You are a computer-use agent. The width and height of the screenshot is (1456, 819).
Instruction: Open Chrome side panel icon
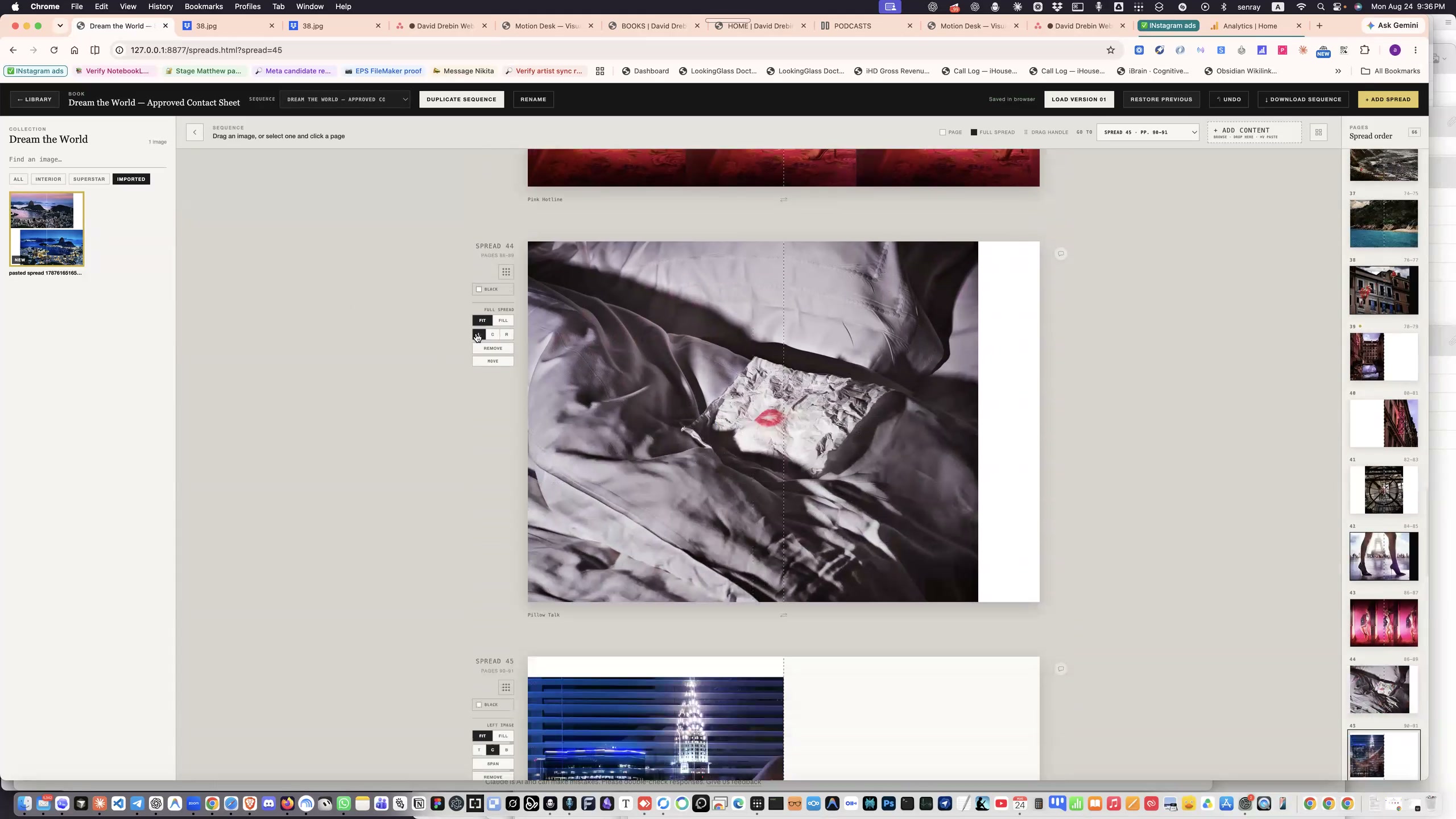[95, 50]
